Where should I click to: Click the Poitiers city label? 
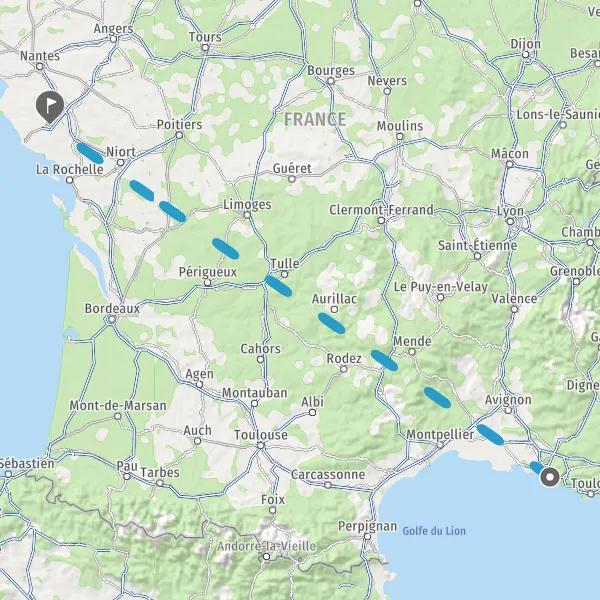(x=179, y=124)
